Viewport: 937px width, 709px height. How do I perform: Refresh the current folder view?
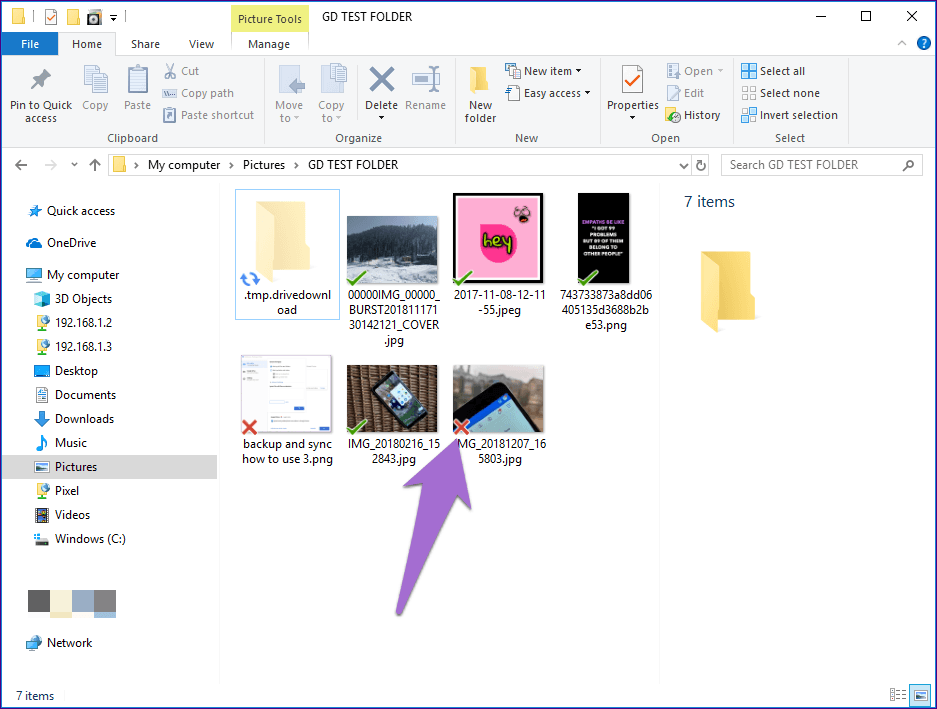(701, 165)
